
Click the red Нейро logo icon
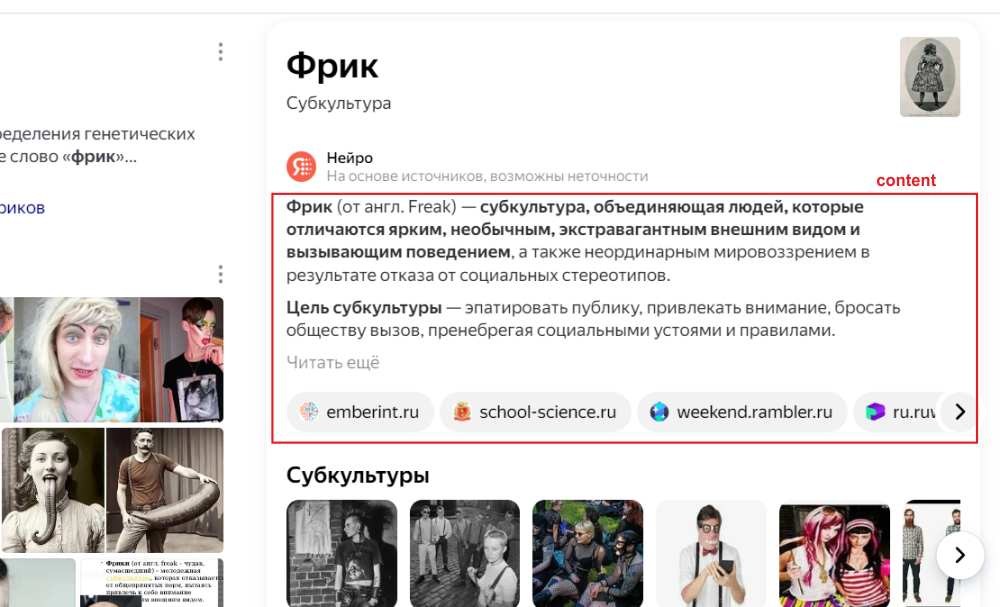[x=301, y=166]
